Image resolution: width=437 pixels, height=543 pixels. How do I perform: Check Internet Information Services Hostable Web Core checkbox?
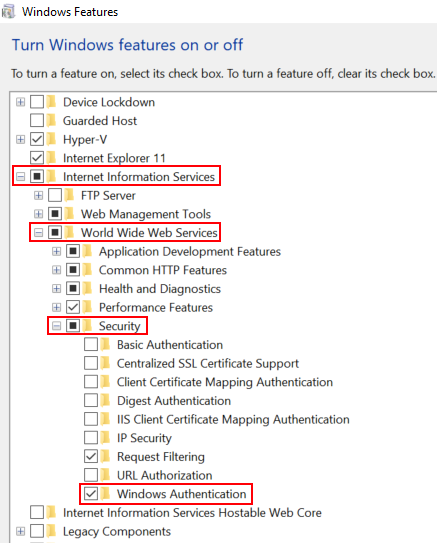(x=37, y=513)
